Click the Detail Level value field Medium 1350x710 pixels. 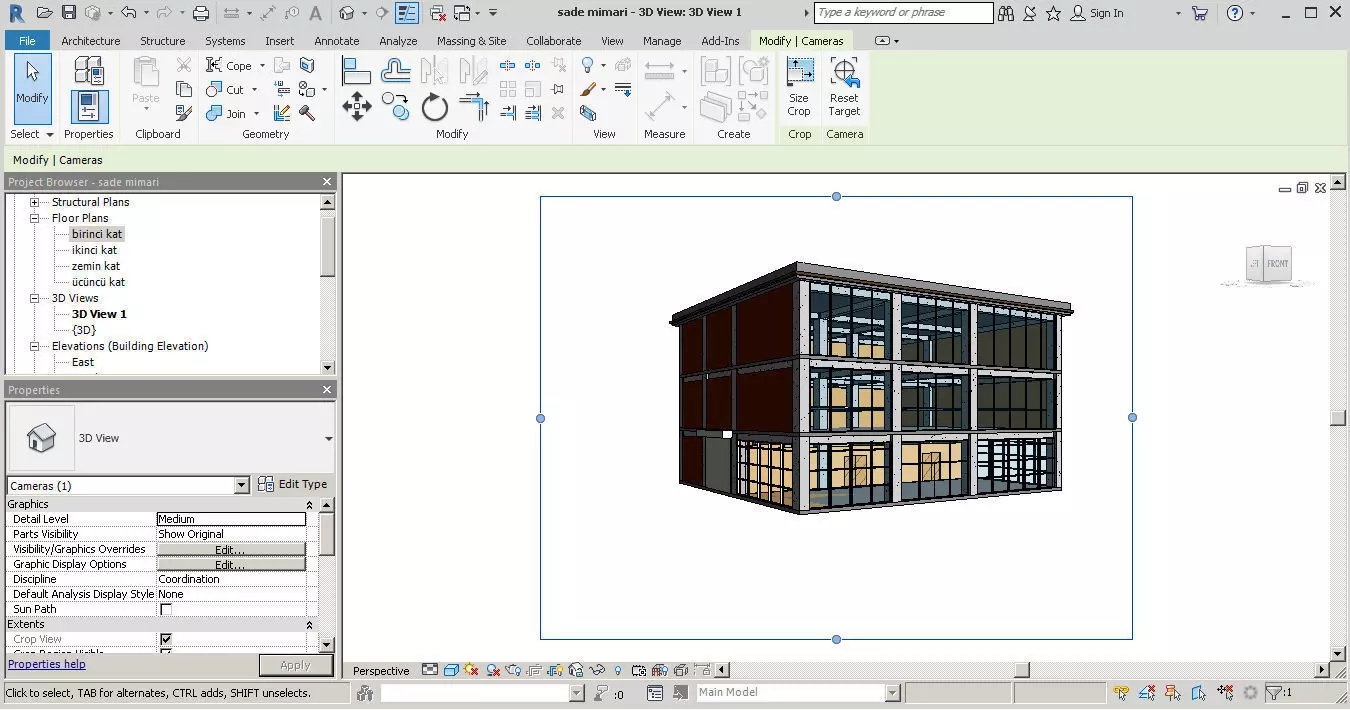(x=231, y=519)
